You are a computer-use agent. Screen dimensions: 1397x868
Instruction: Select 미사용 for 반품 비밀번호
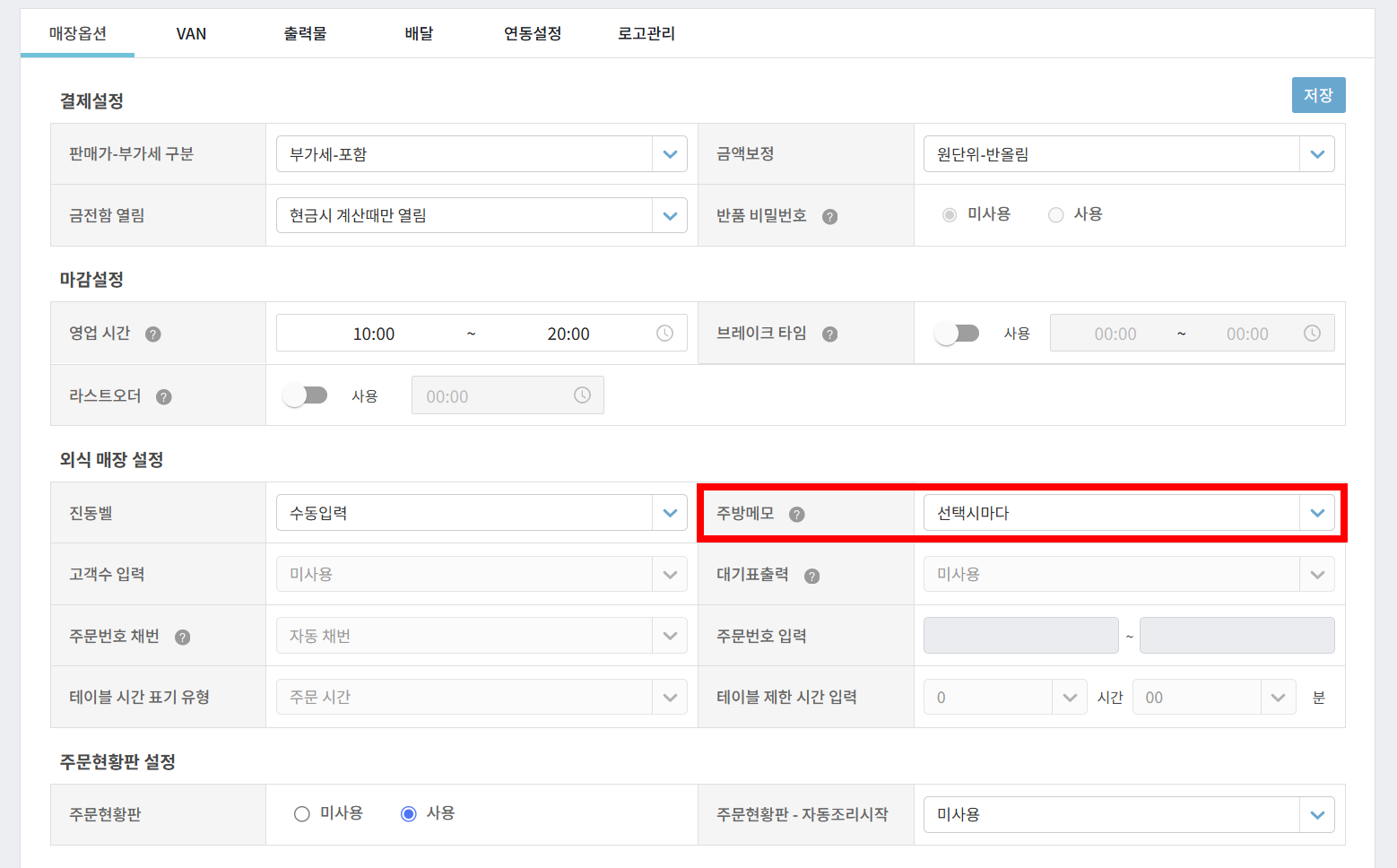[950, 215]
